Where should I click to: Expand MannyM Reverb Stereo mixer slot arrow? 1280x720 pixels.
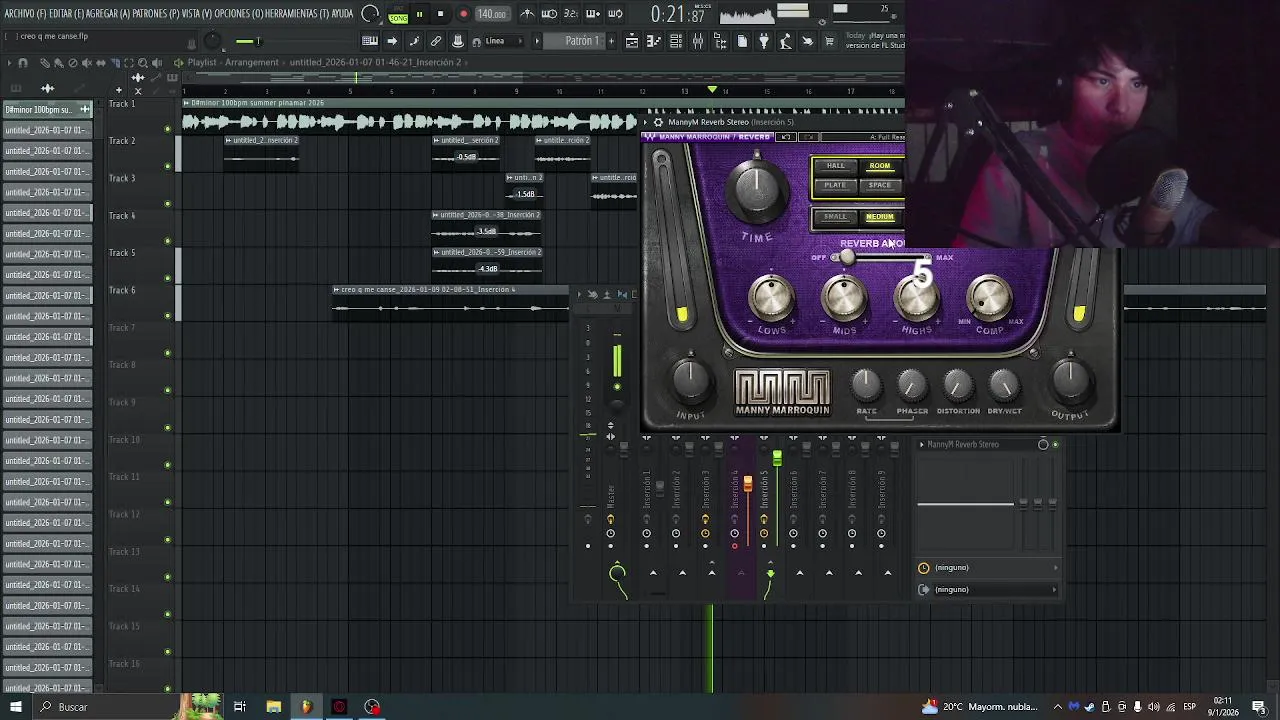click(922, 445)
